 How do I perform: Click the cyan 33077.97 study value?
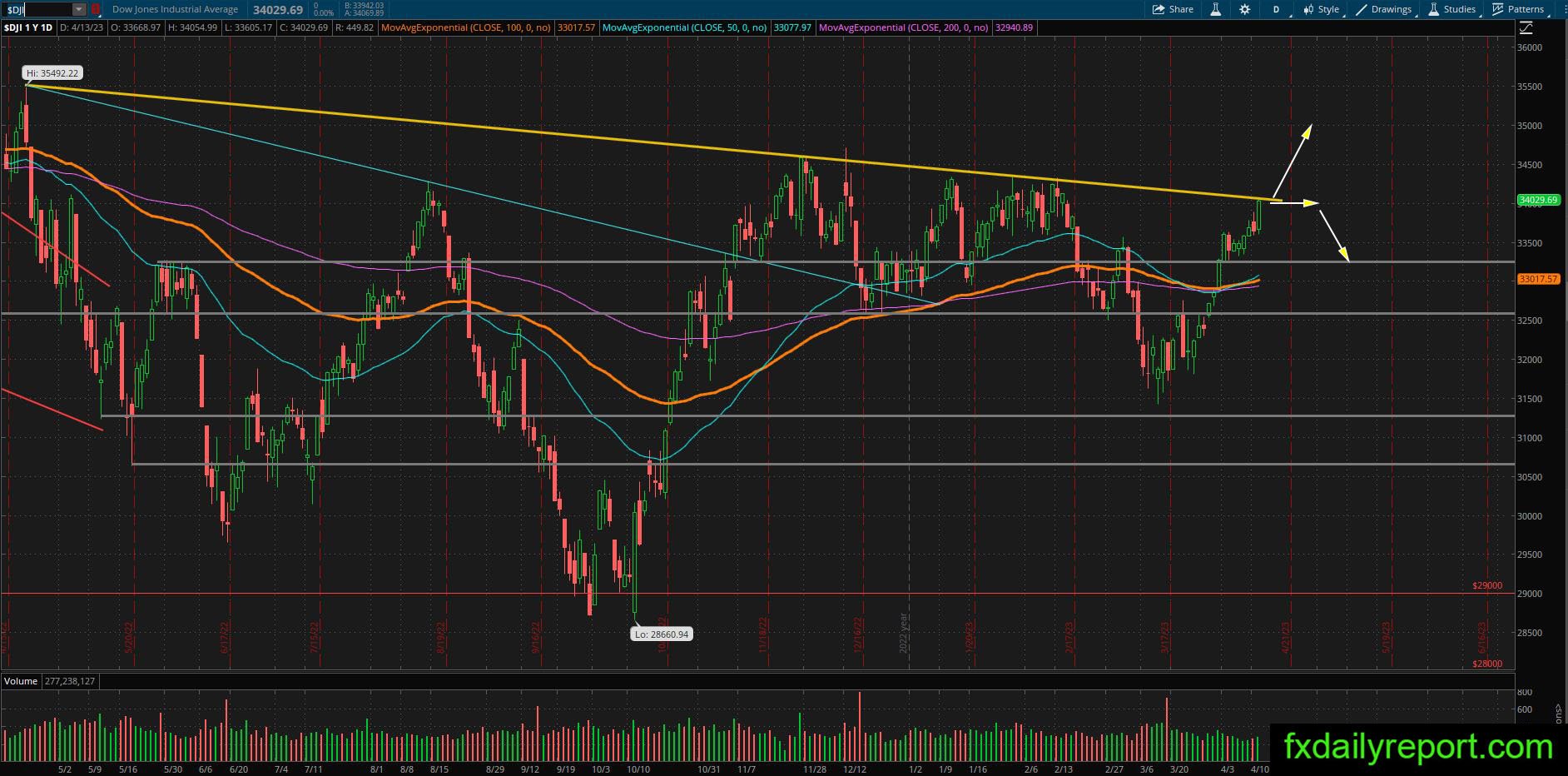(x=792, y=27)
